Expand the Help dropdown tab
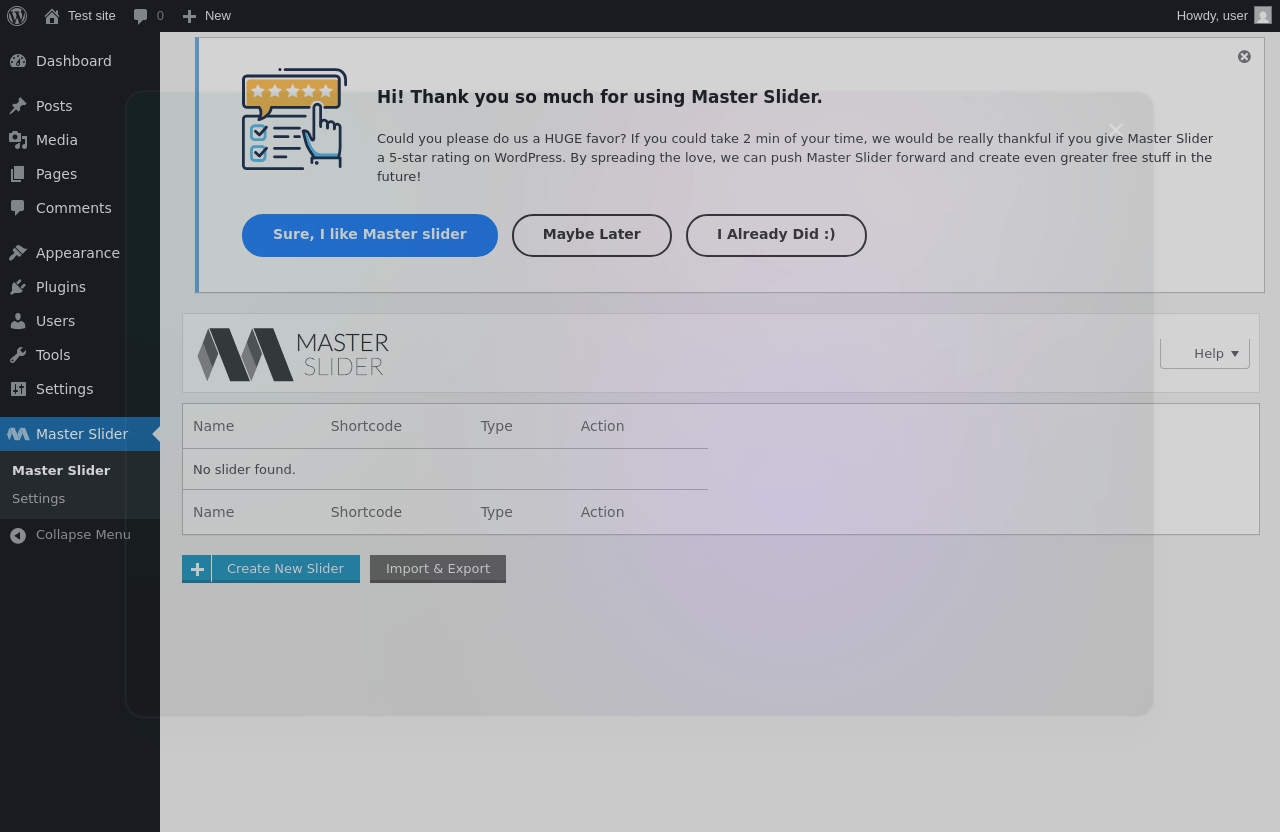This screenshot has height=832, width=1280. 1205,354
